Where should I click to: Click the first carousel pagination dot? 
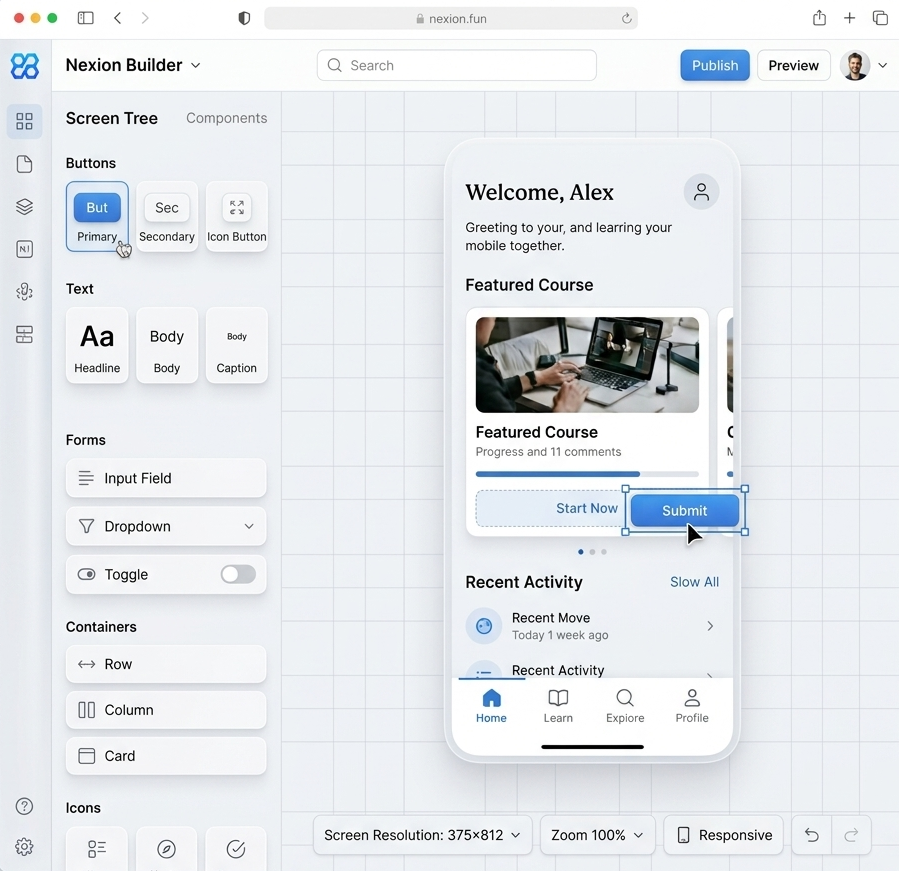coord(581,552)
